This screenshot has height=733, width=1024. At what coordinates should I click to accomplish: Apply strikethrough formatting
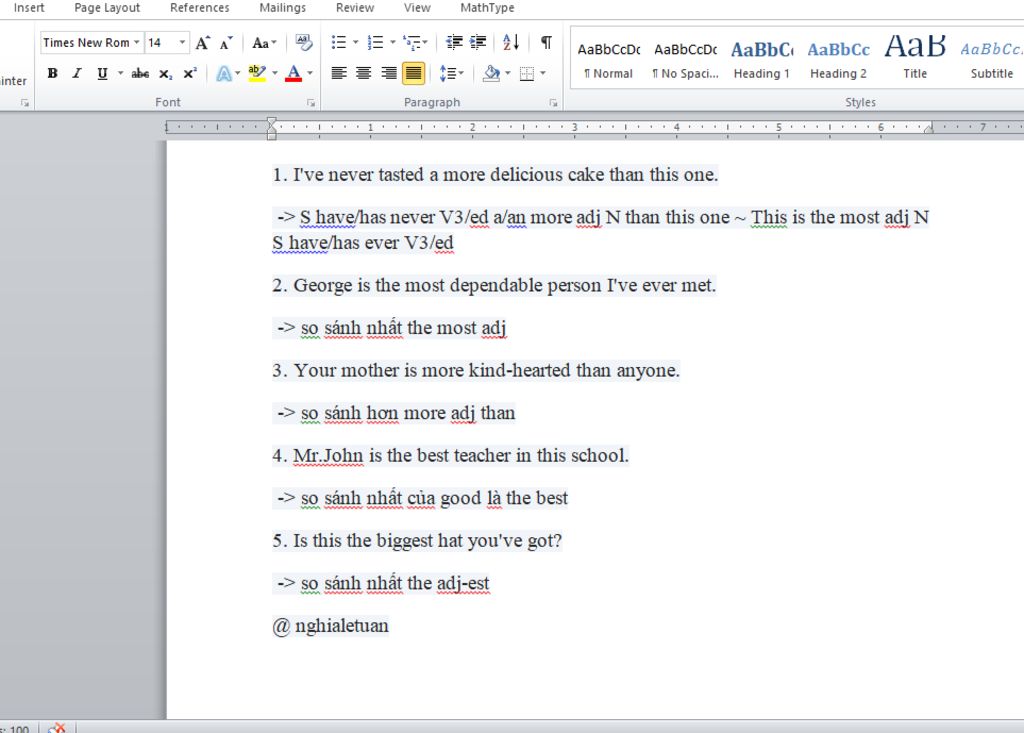click(x=140, y=73)
